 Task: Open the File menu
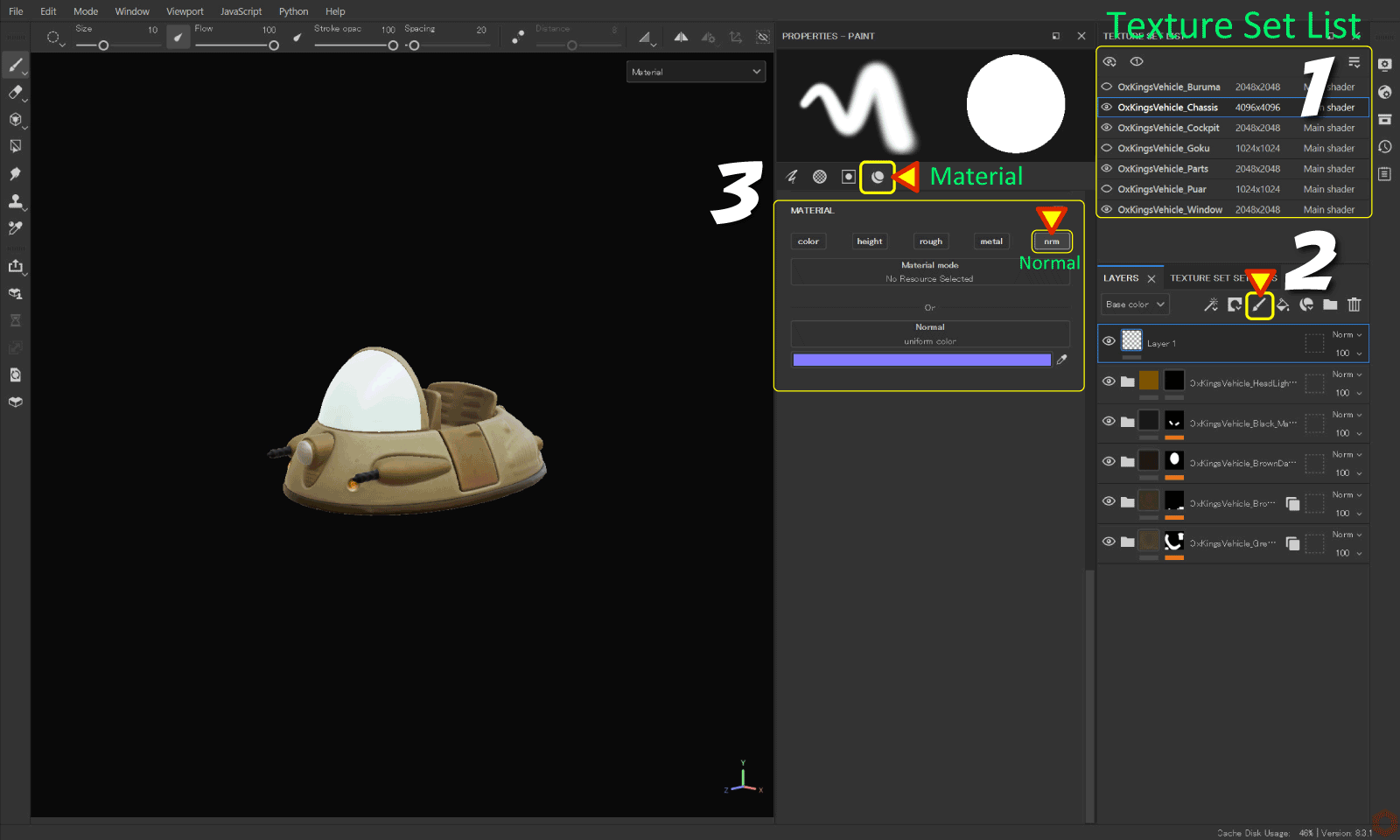click(x=16, y=11)
